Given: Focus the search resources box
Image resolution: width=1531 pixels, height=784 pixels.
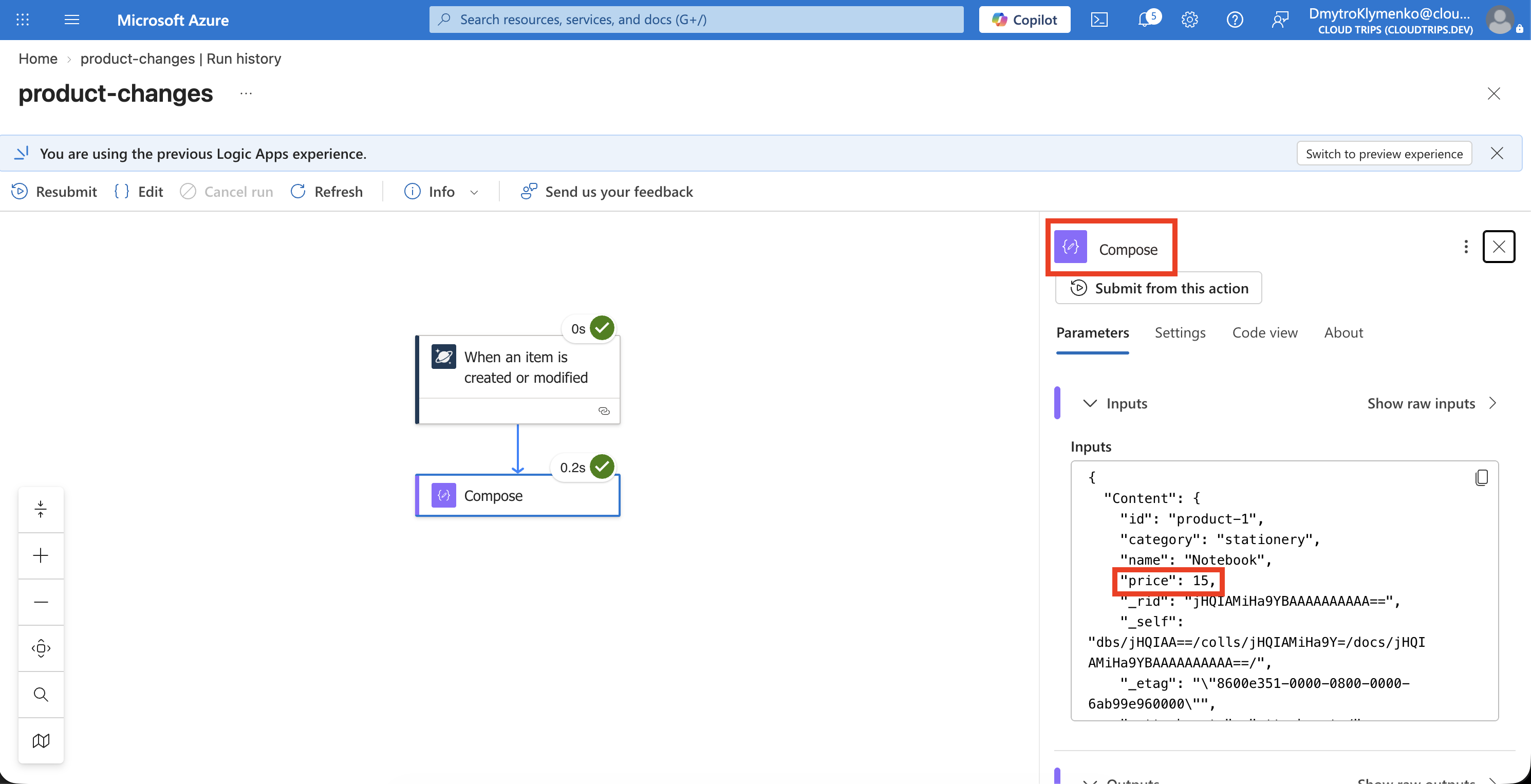Looking at the screenshot, I should pyautogui.click(x=696, y=20).
